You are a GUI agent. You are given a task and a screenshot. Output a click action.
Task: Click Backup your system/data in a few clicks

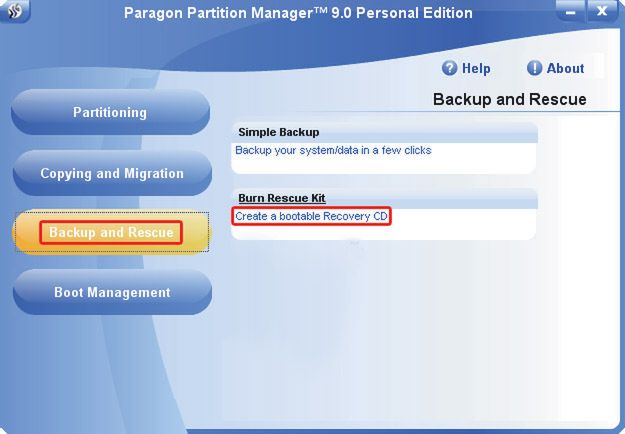point(333,150)
